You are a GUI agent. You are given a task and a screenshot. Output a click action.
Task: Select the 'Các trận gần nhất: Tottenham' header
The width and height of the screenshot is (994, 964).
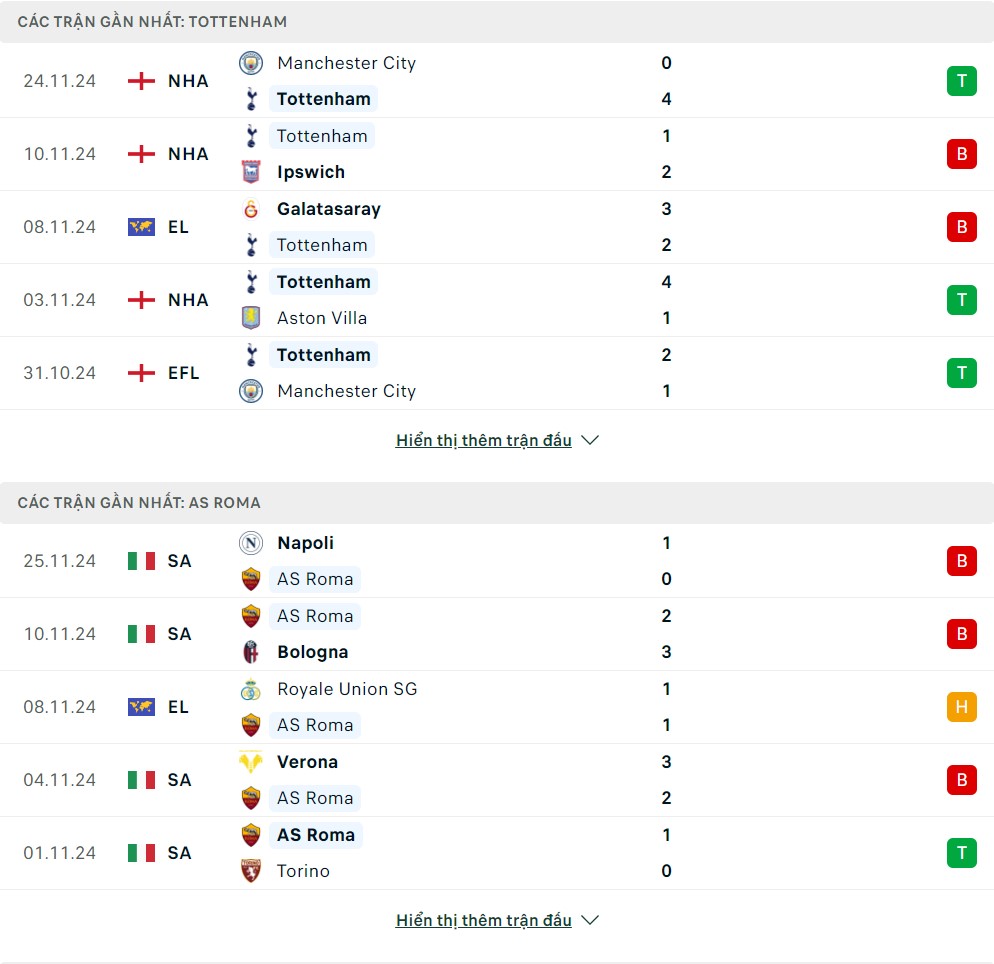(152, 21)
